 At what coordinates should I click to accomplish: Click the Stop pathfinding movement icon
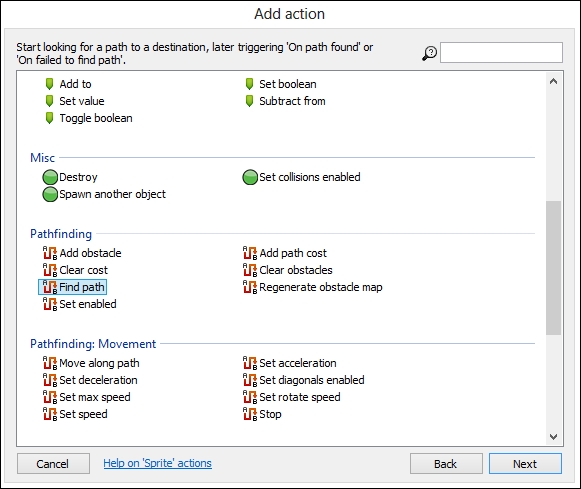coord(250,414)
